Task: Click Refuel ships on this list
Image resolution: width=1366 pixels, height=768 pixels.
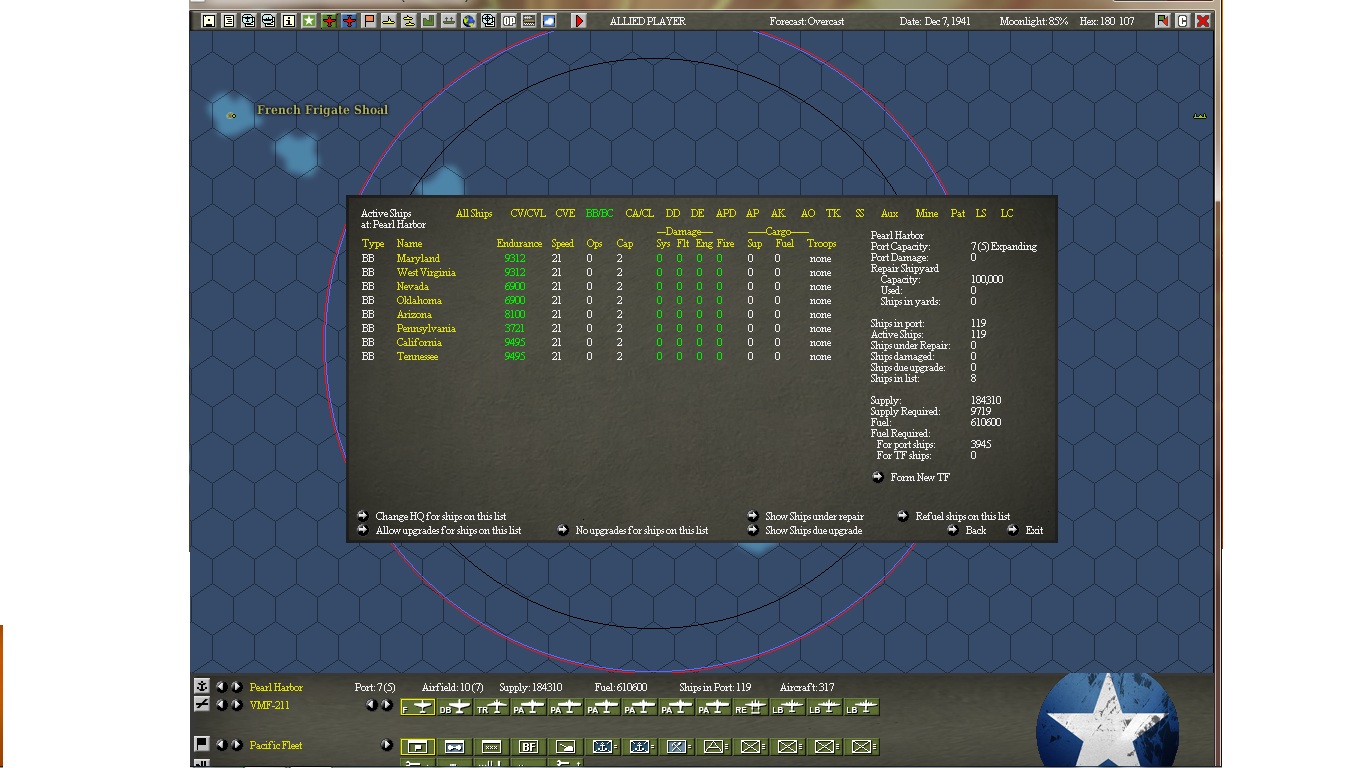Action: pyautogui.click(x=963, y=516)
